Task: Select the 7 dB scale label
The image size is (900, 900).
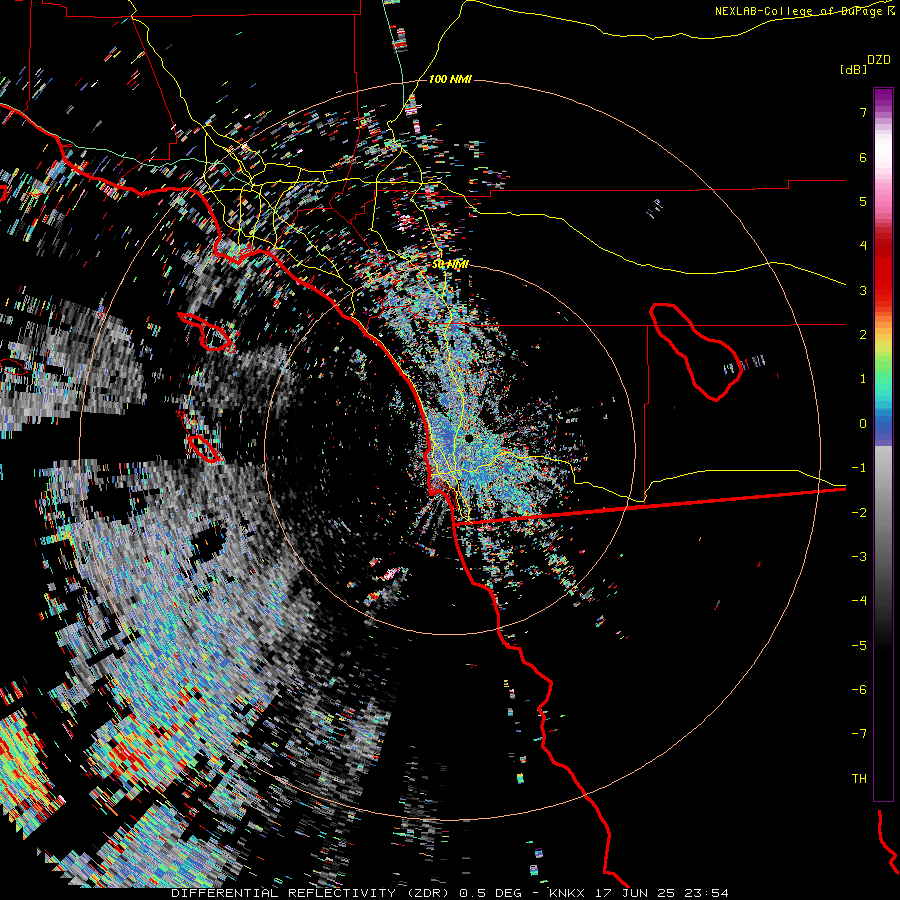Action: coord(863,112)
